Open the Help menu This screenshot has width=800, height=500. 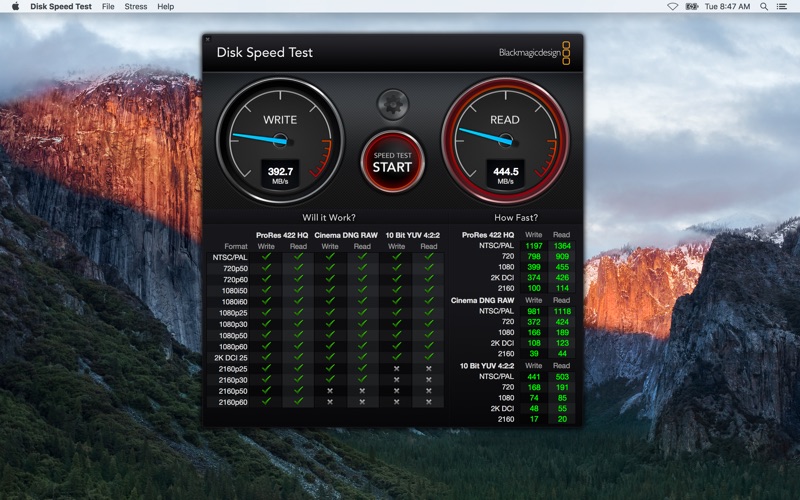[165, 6]
